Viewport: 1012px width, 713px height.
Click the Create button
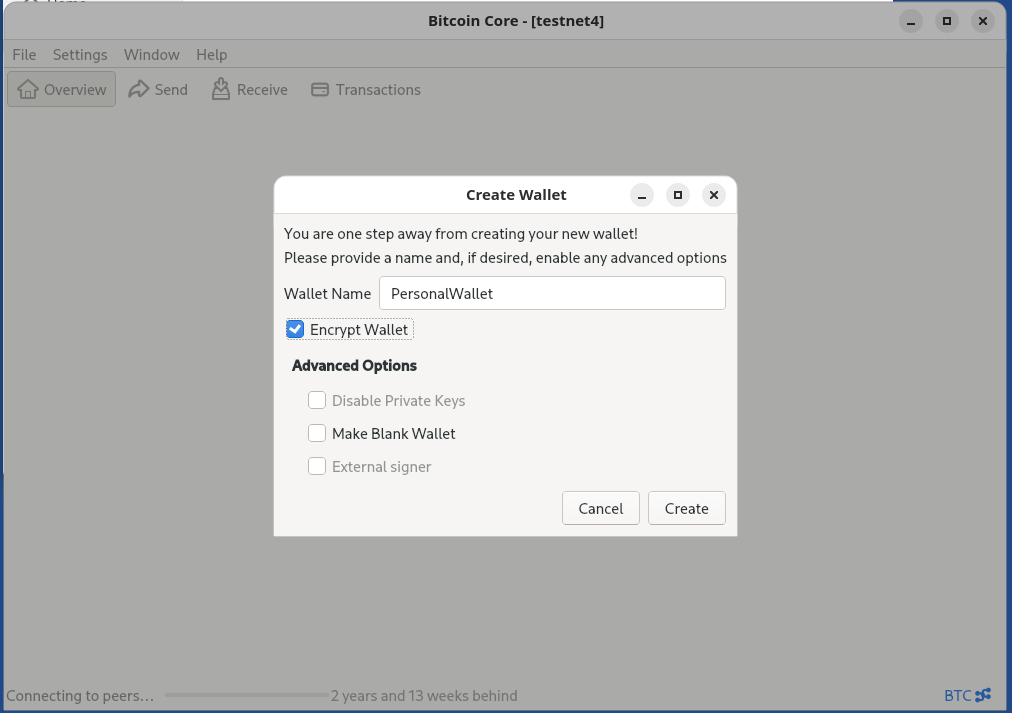[687, 508]
